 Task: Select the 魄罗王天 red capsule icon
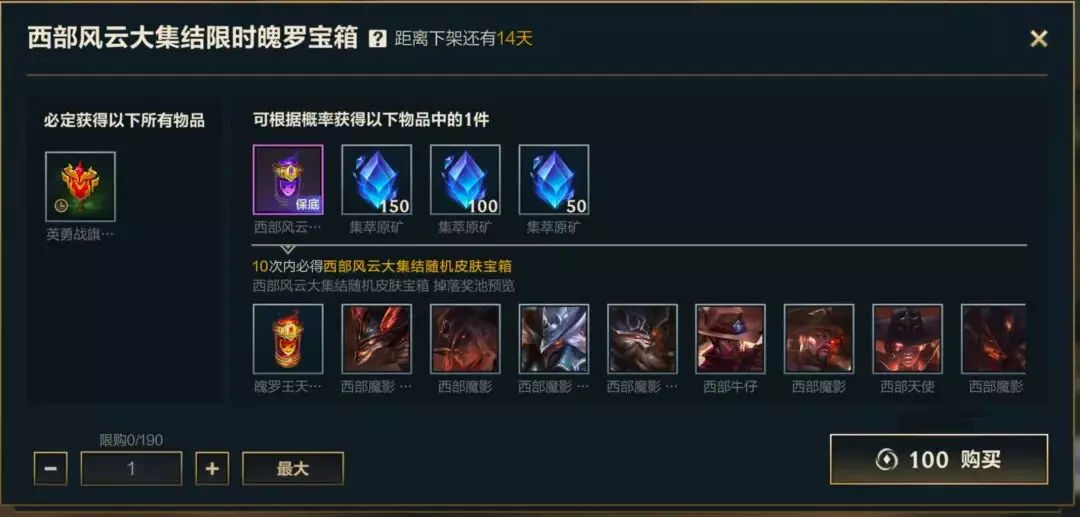pyautogui.click(x=288, y=339)
